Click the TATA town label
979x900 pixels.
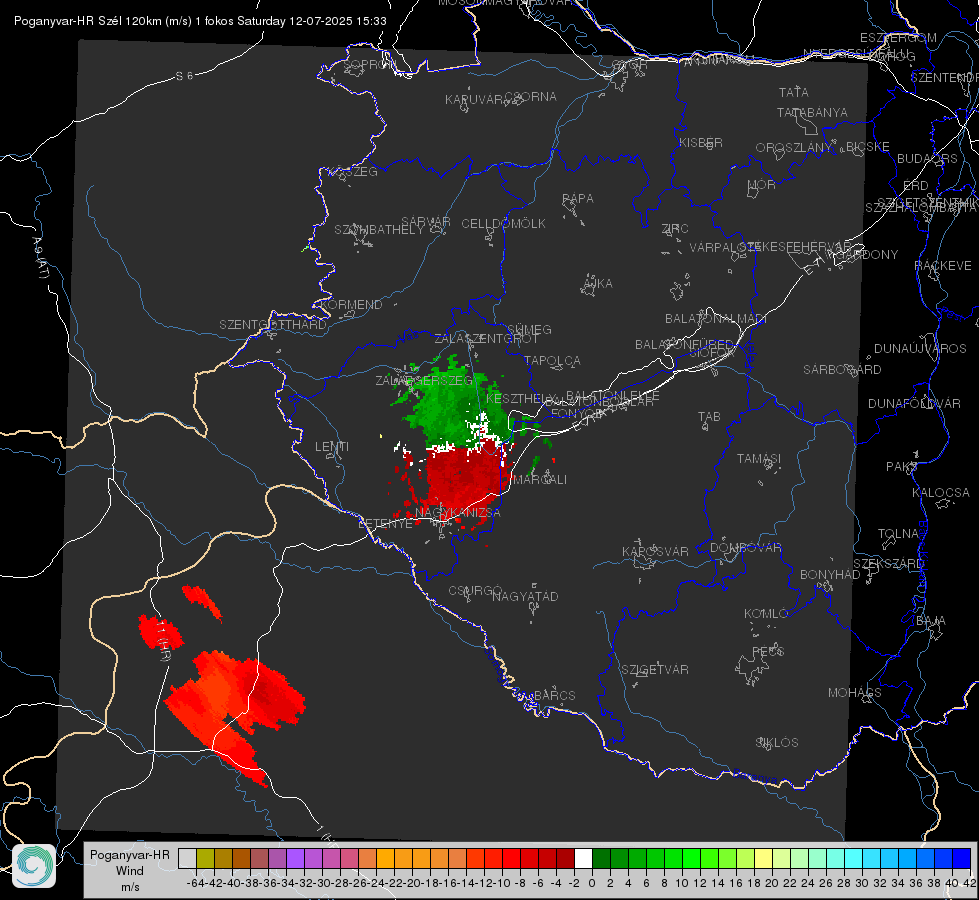794,92
